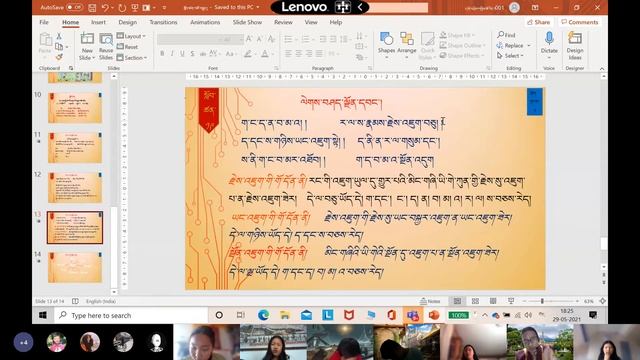640x360 pixels.
Task: Click the Save icon in title bar
Action: pyautogui.click(x=92, y=7)
